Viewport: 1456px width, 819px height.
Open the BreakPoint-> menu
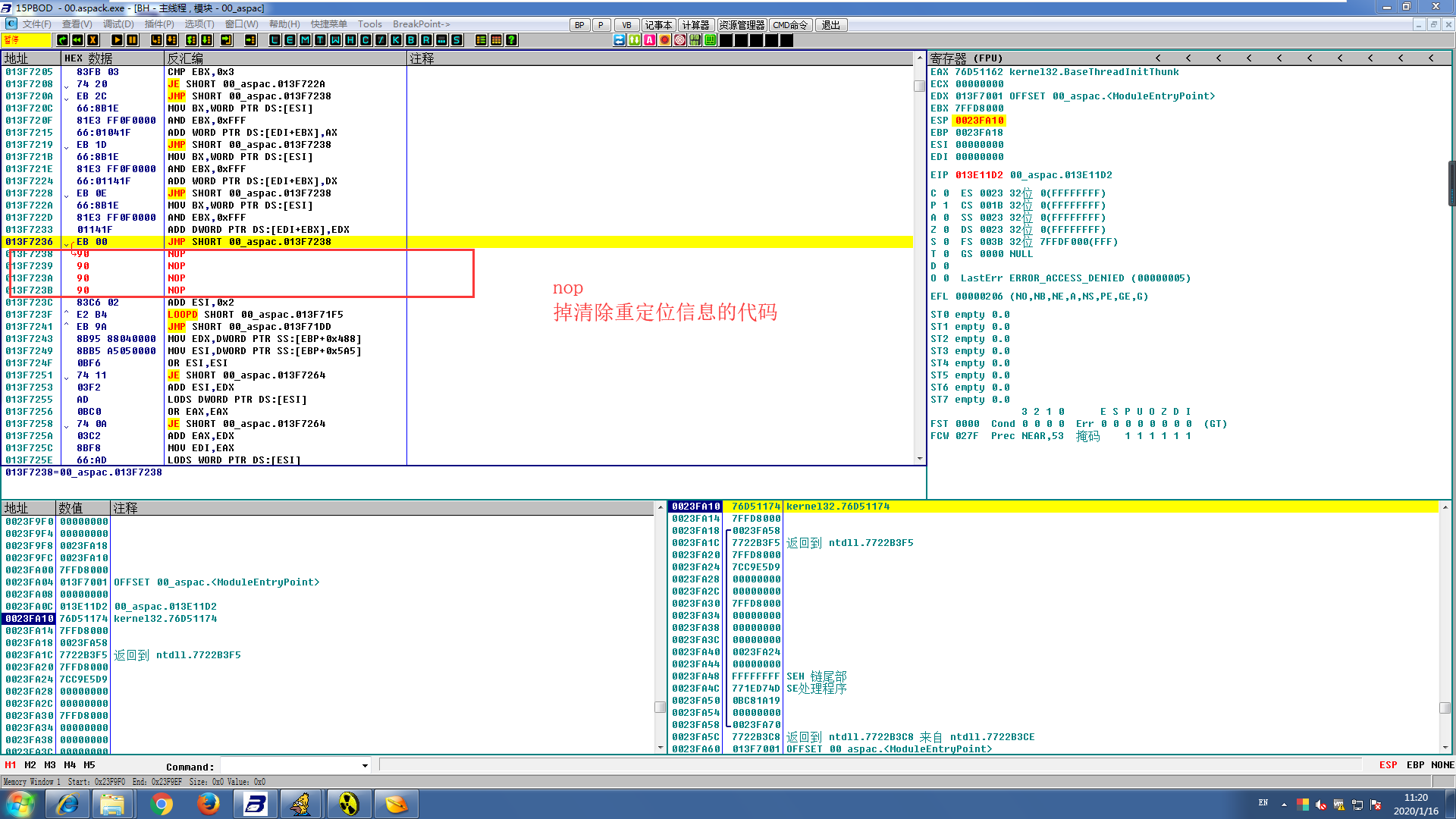(x=421, y=24)
